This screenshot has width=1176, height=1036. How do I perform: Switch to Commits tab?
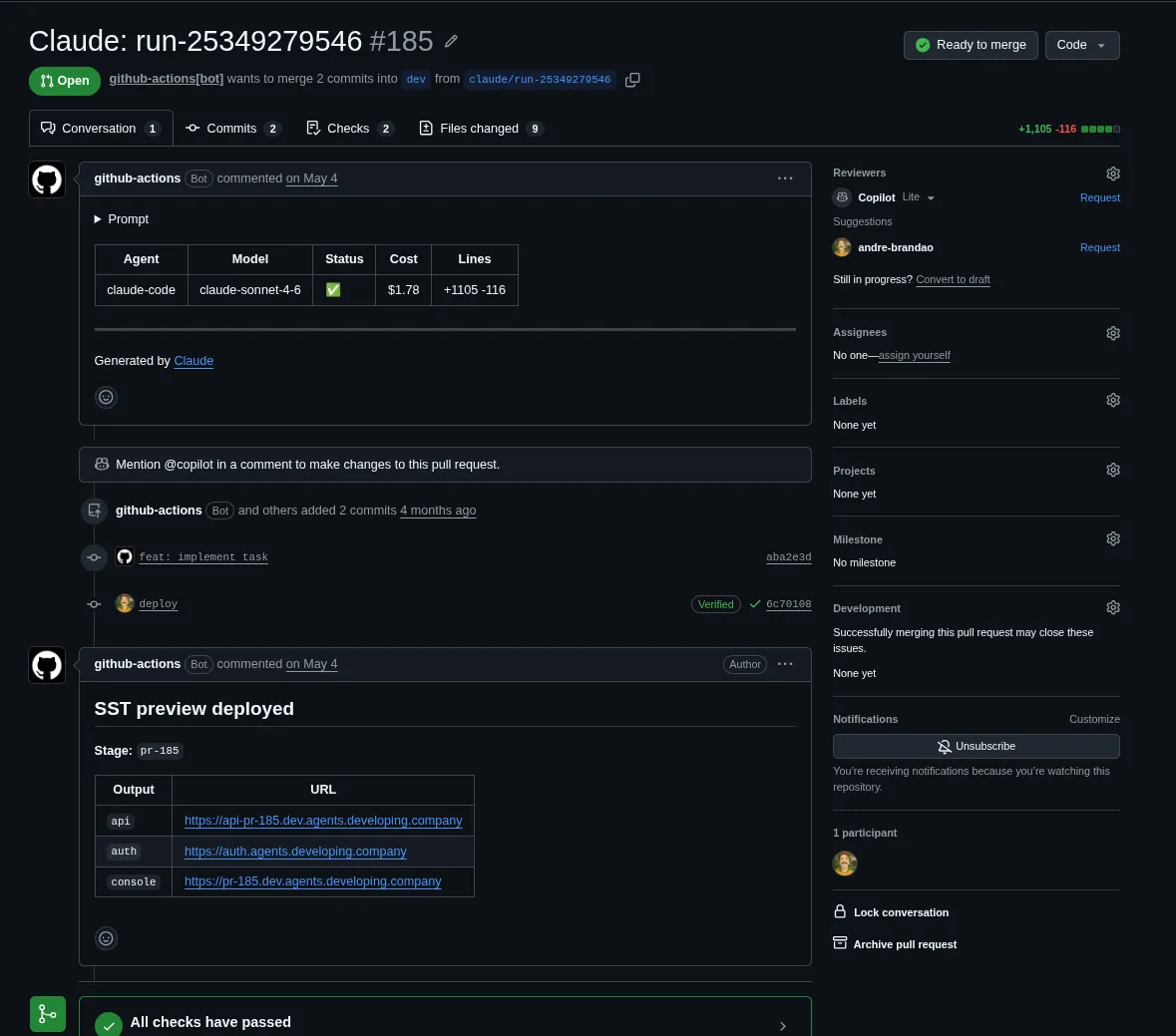click(x=232, y=129)
